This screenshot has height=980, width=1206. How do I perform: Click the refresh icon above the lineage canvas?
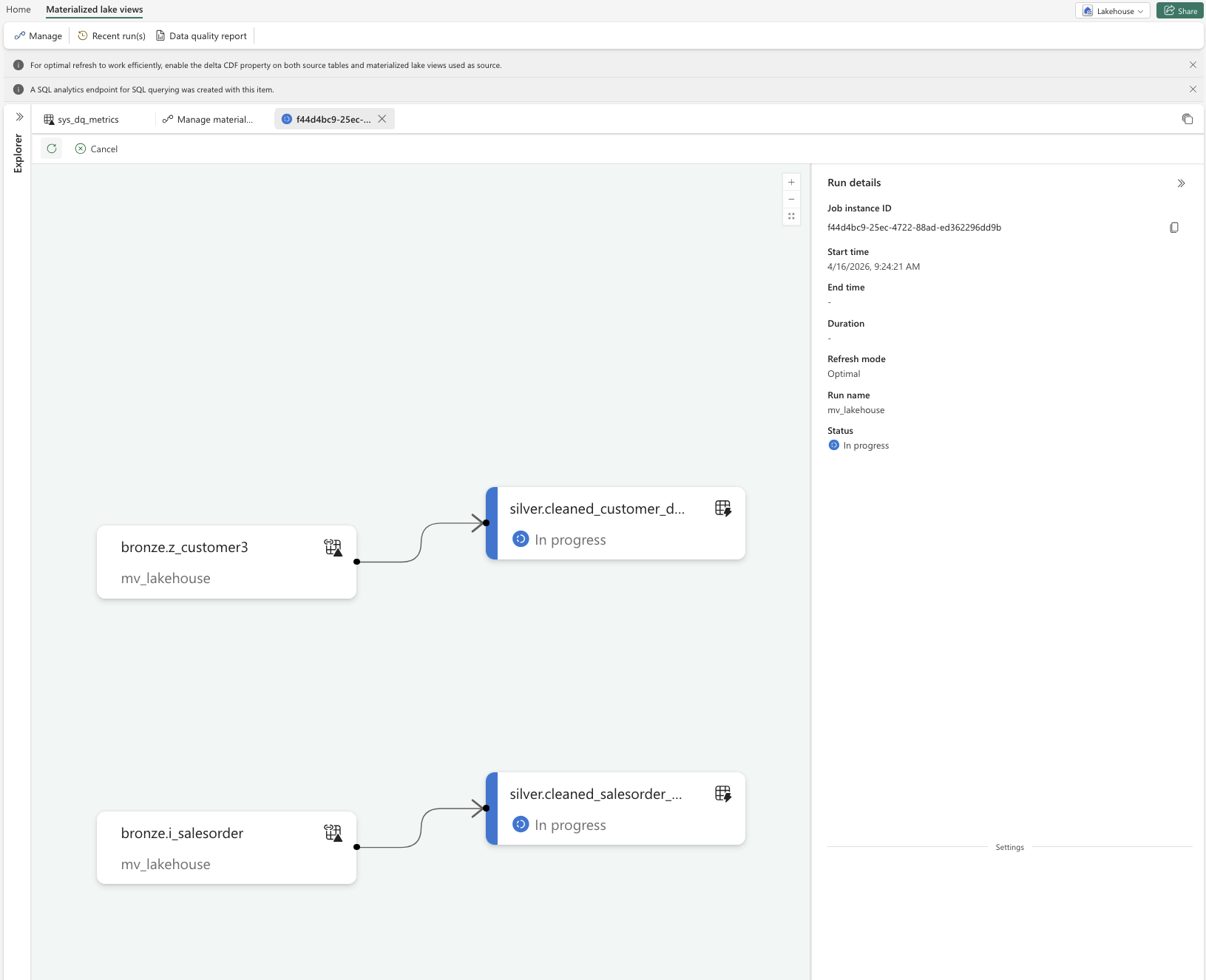(x=52, y=149)
